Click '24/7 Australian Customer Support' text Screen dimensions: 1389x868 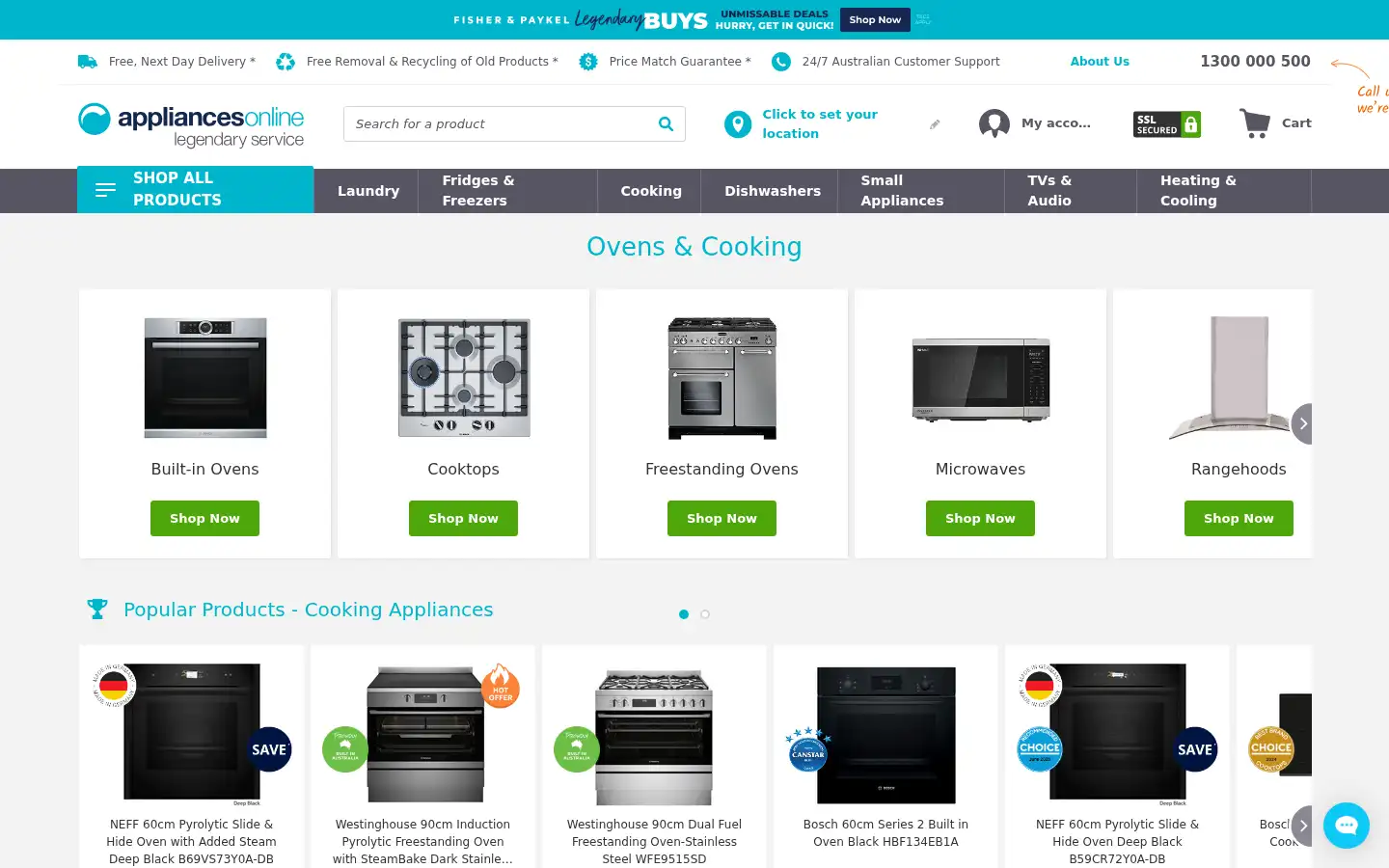[x=901, y=62]
